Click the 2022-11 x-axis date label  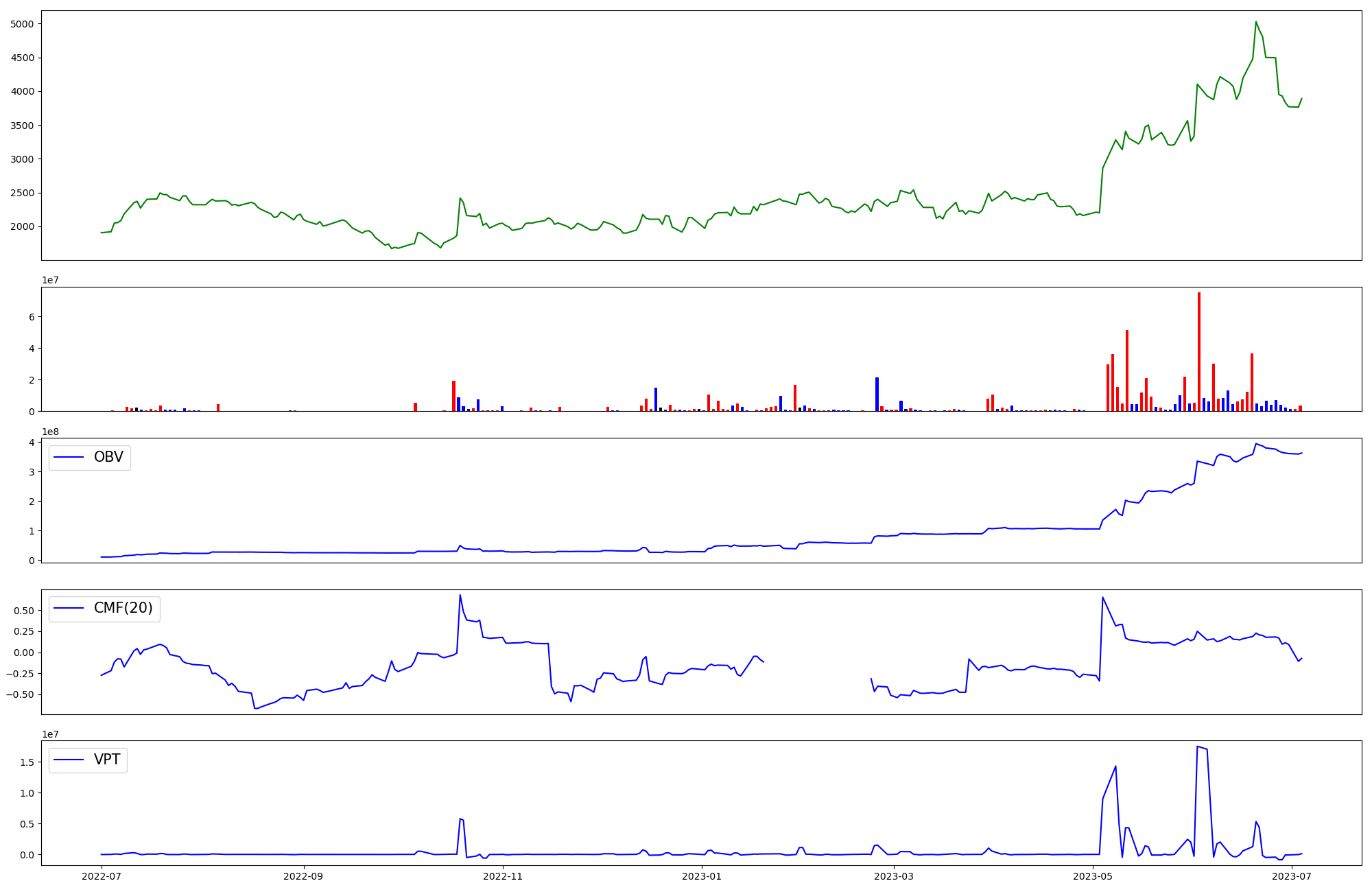tap(503, 876)
